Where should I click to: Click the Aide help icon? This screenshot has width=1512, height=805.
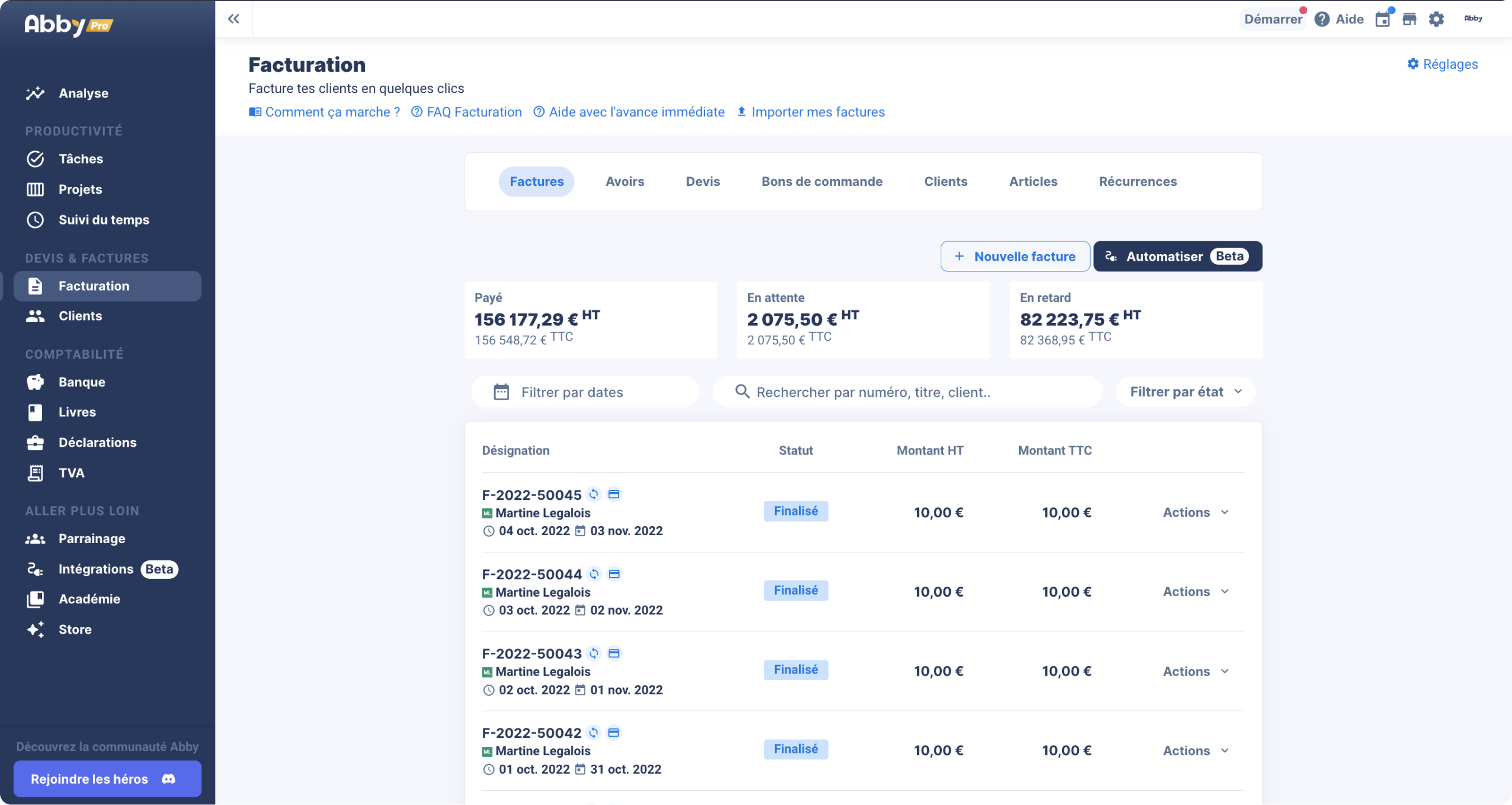pos(1322,19)
